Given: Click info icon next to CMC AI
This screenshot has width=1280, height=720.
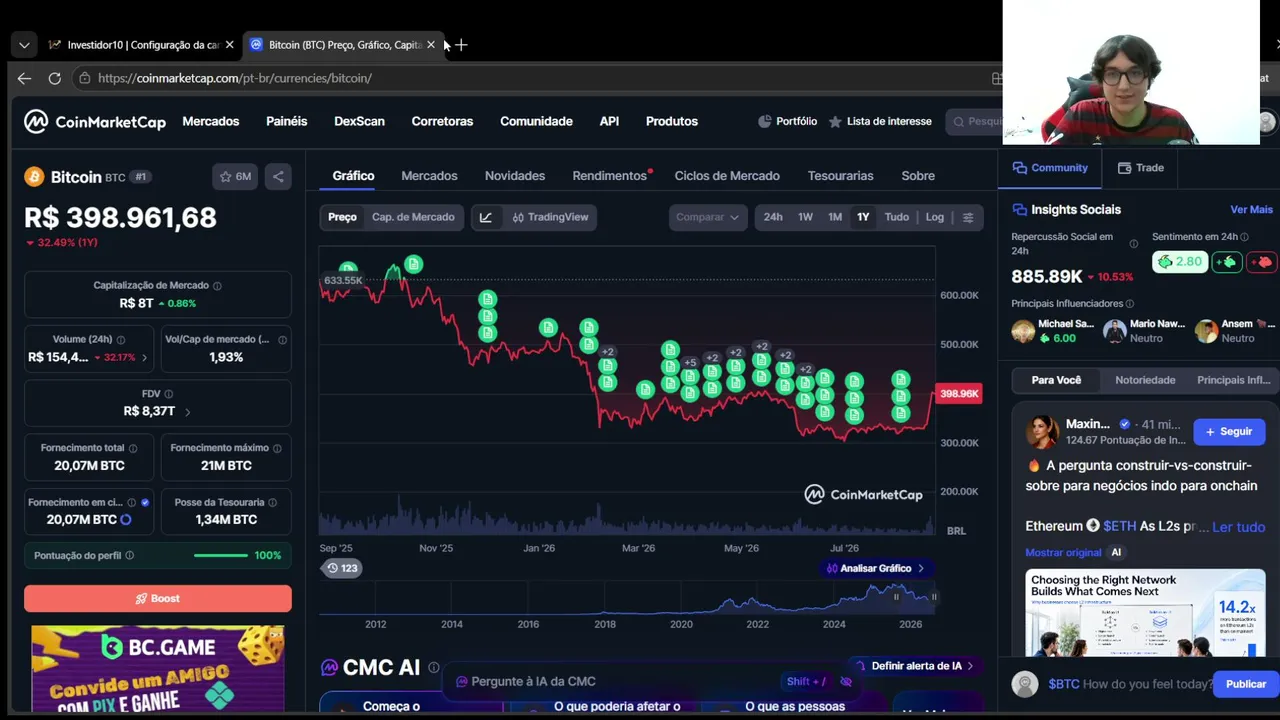Looking at the screenshot, I should click(x=433, y=667).
